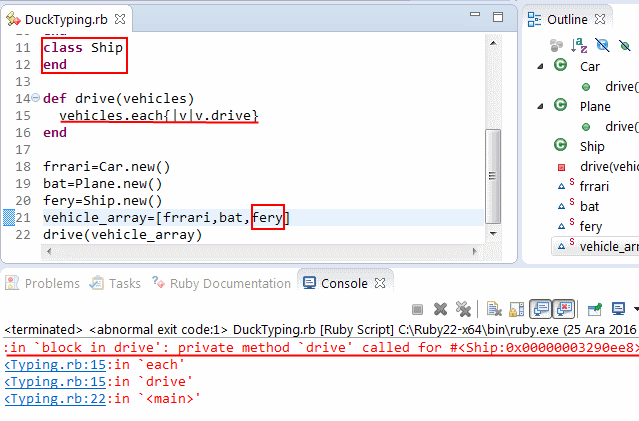Click the DuckTyping.rb Ruby file icon

pyautogui.click(x=13, y=19)
